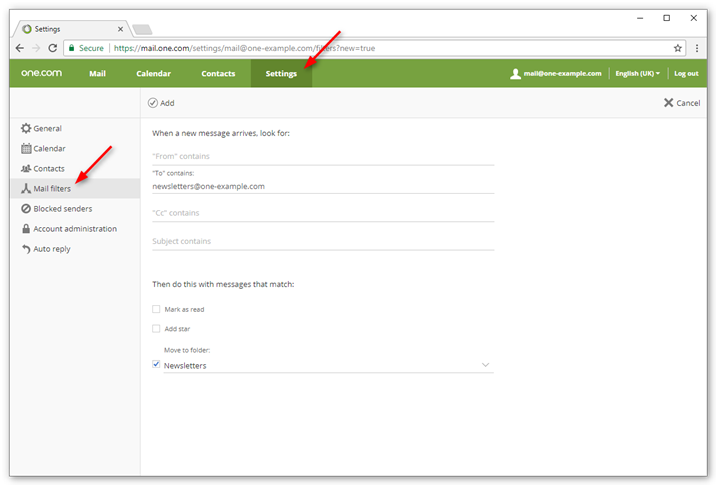Open the English (UK) language dropdown
Screen dimensions: 716x485
tap(637, 74)
